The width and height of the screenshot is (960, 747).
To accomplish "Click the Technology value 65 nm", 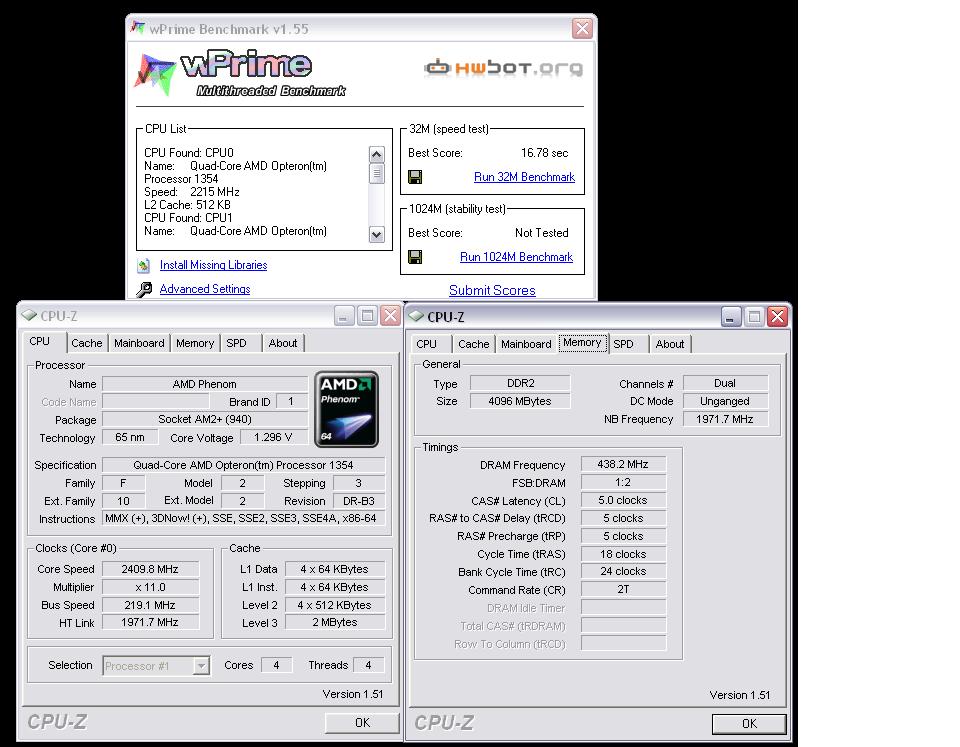I will (x=130, y=437).
